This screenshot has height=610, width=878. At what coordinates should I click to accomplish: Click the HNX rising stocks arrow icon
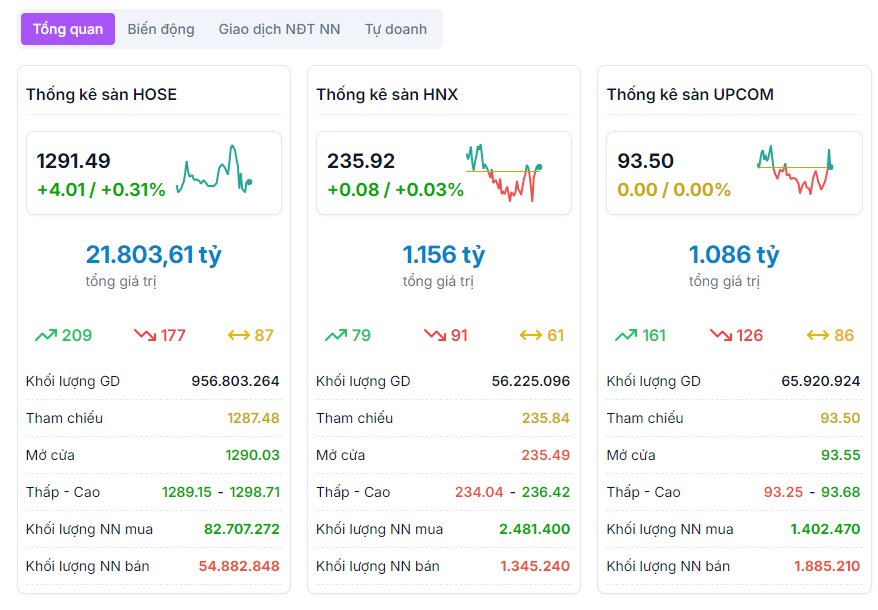(x=336, y=336)
